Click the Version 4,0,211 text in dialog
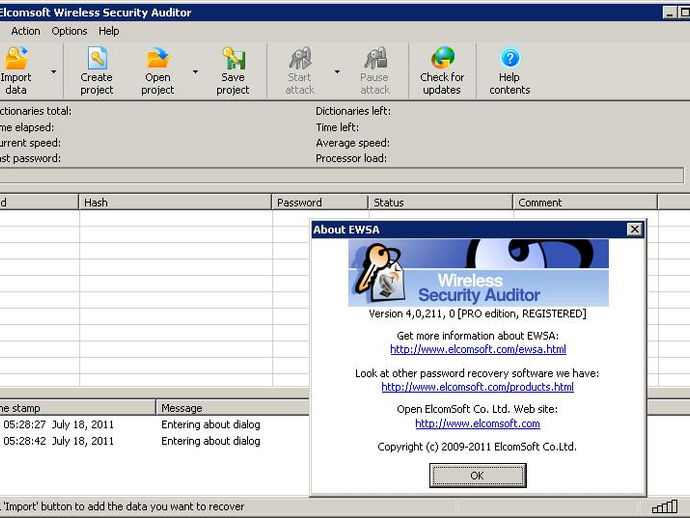Screen dimensions: 690x518 477,314
